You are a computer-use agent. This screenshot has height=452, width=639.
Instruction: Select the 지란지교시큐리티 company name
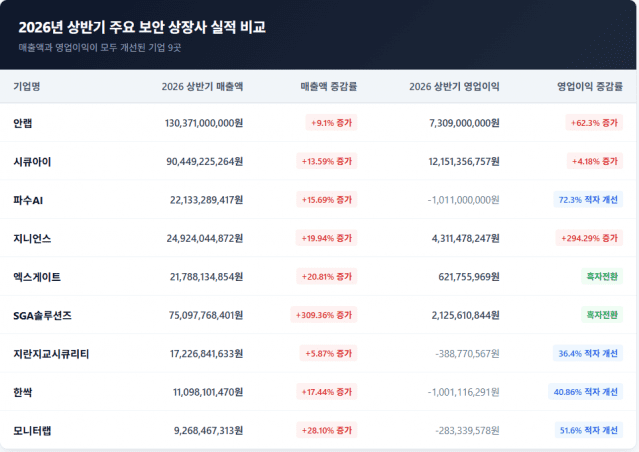[x=51, y=354]
